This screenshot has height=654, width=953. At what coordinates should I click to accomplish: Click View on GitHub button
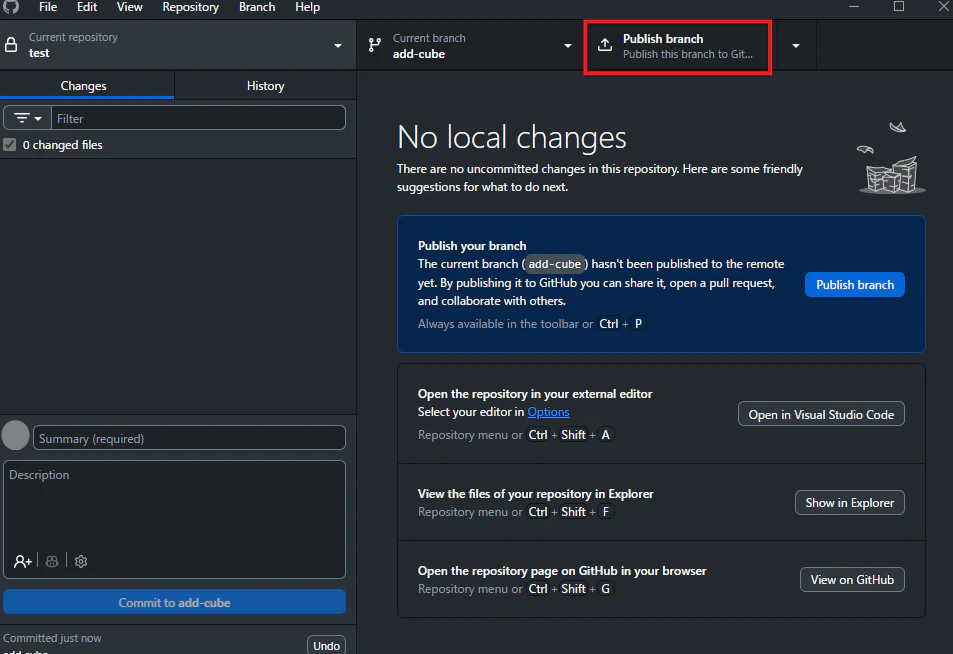(x=852, y=580)
